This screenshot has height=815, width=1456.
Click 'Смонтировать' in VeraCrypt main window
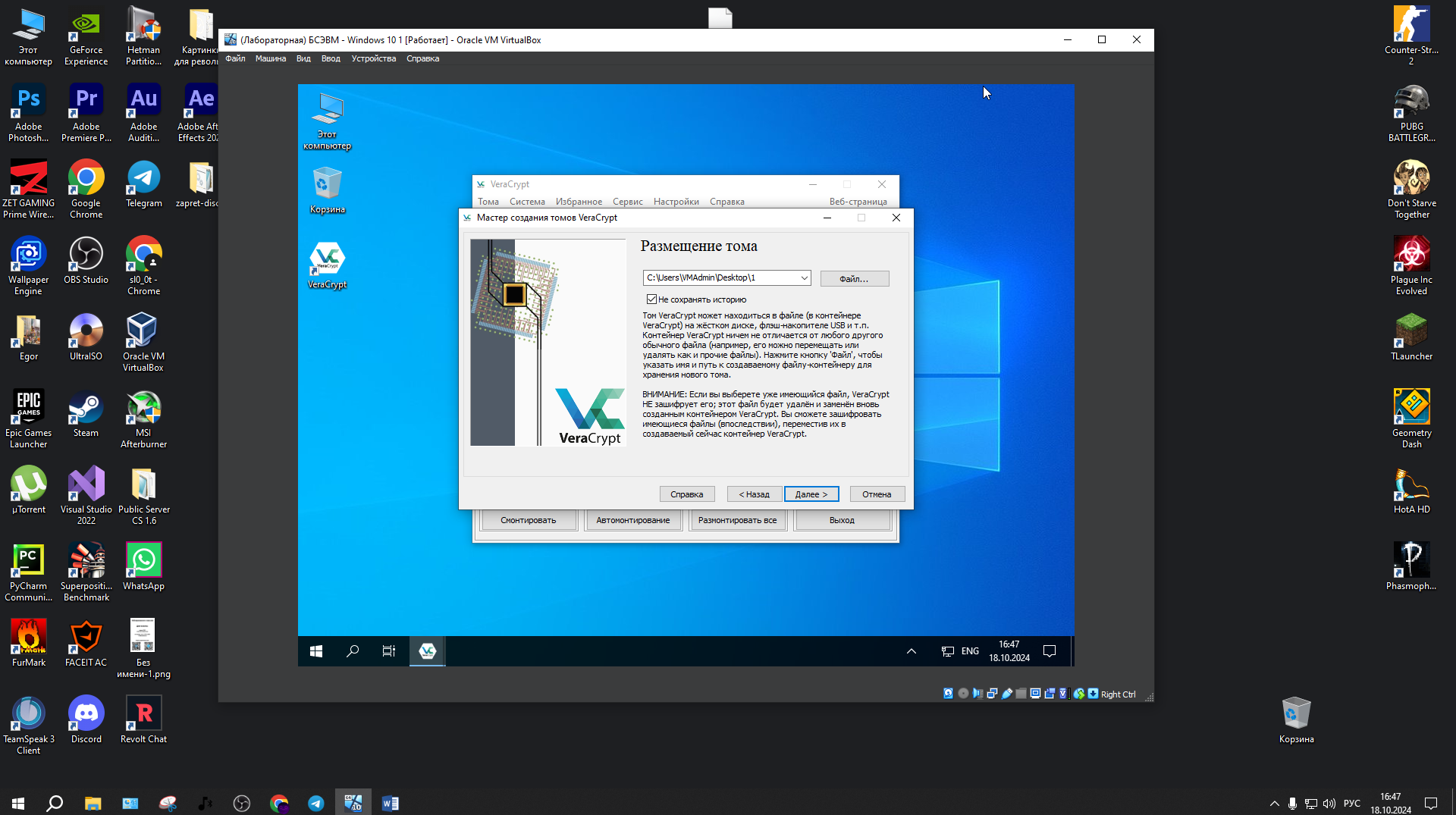pyautogui.click(x=528, y=520)
